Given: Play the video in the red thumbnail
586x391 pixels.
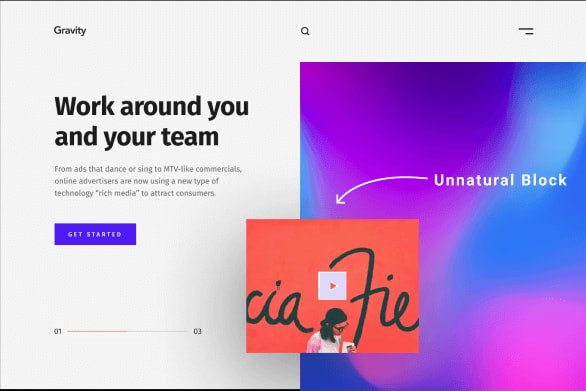Looking at the screenshot, I should click(332, 286).
